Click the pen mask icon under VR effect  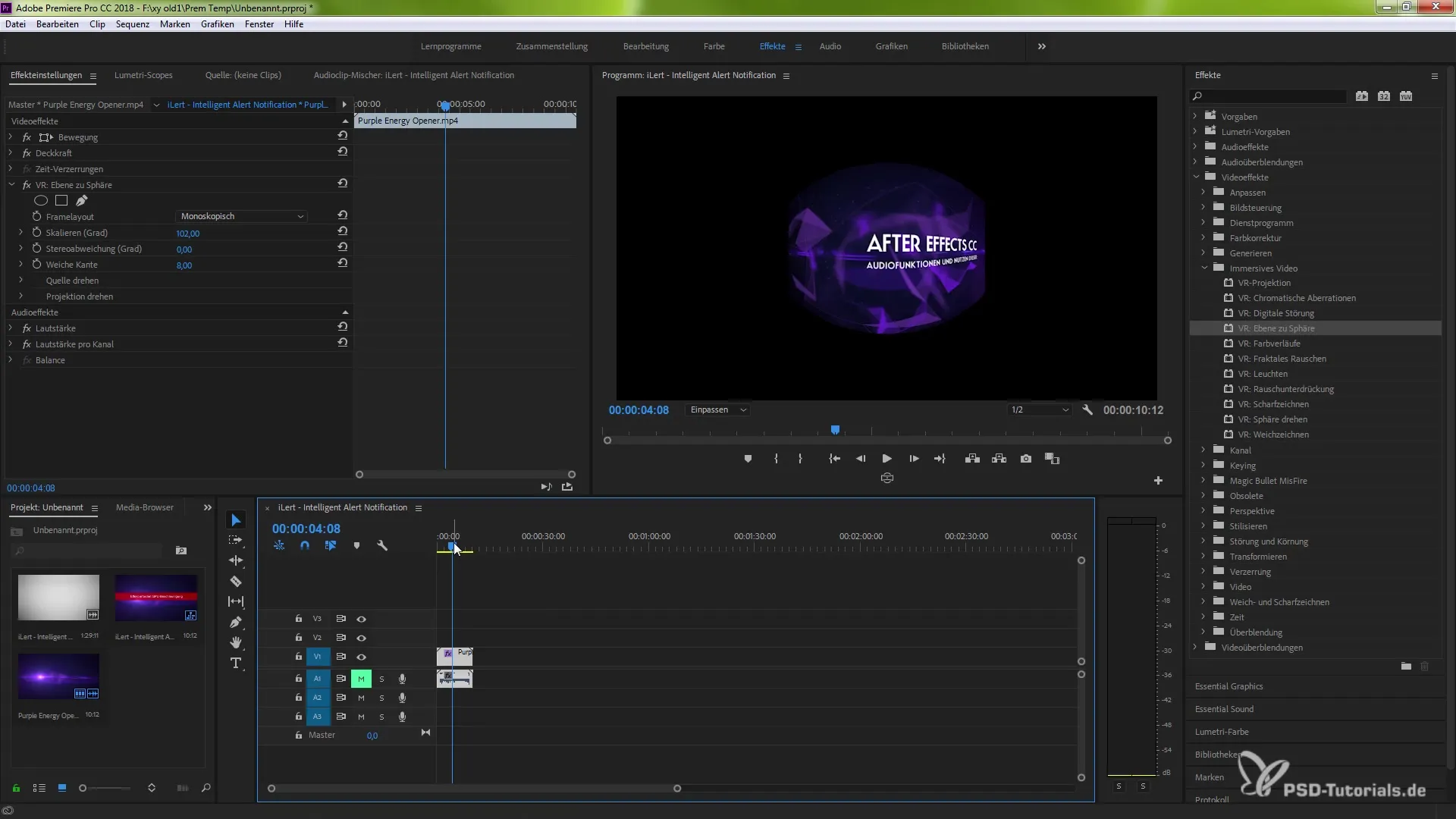[82, 201]
